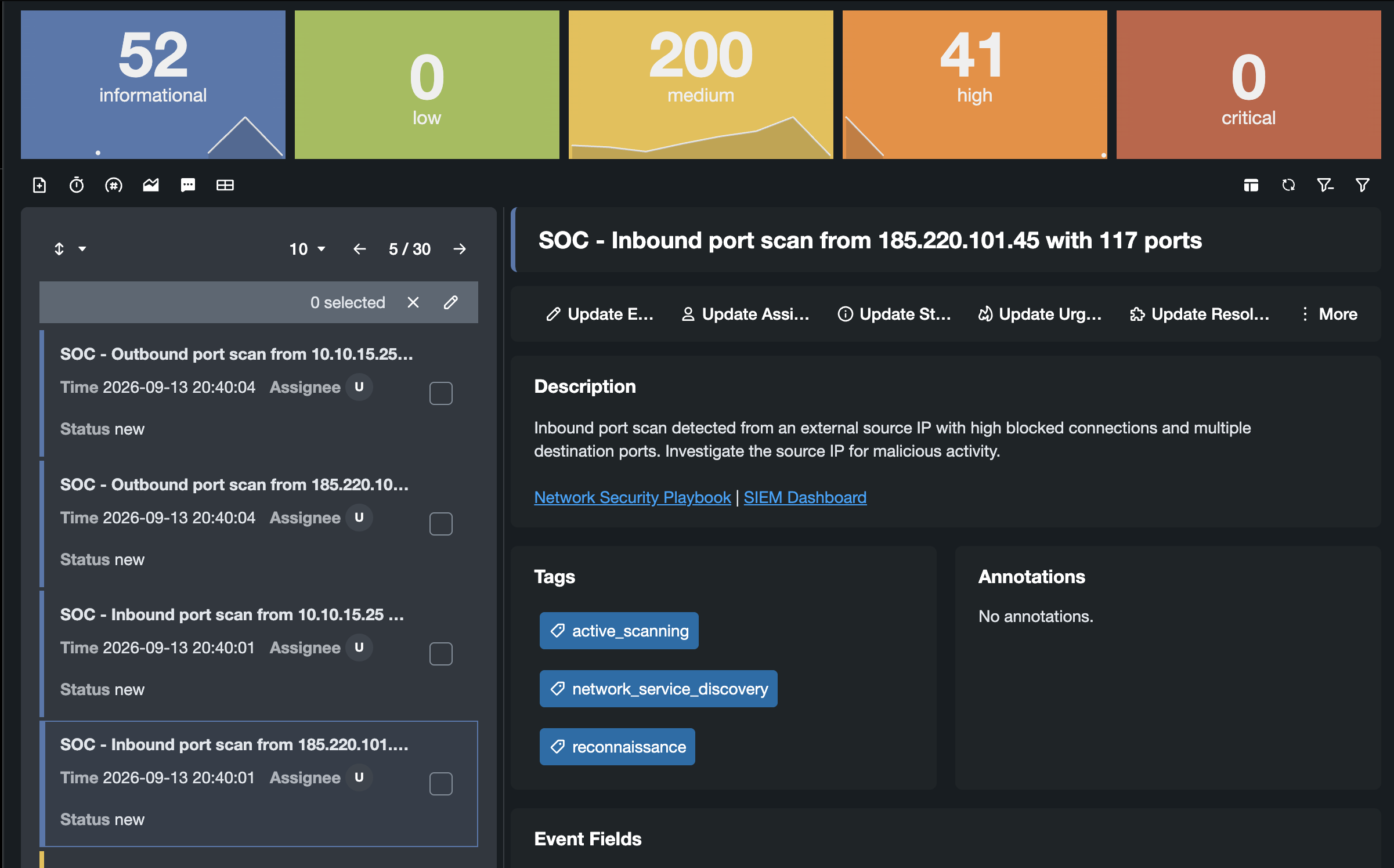Click the 0 selected label
The width and height of the screenshot is (1394, 868).
[348, 302]
